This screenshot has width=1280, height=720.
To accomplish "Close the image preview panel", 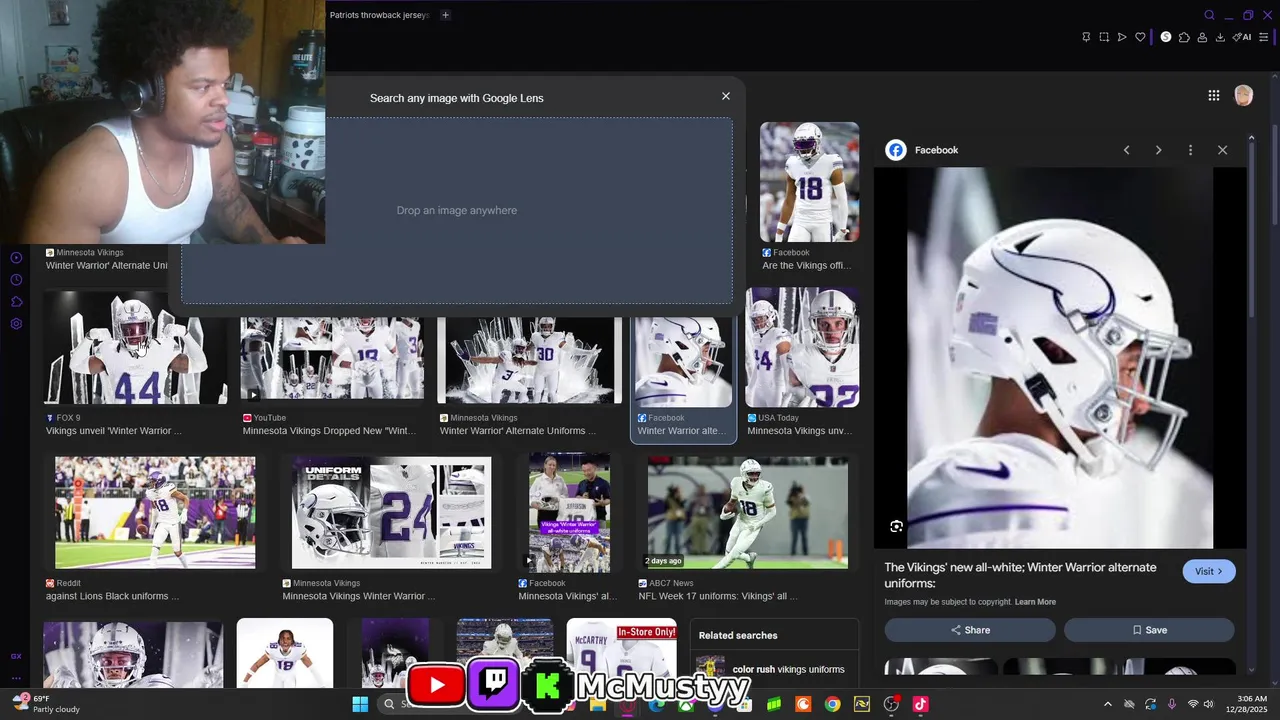I will point(1222,150).
